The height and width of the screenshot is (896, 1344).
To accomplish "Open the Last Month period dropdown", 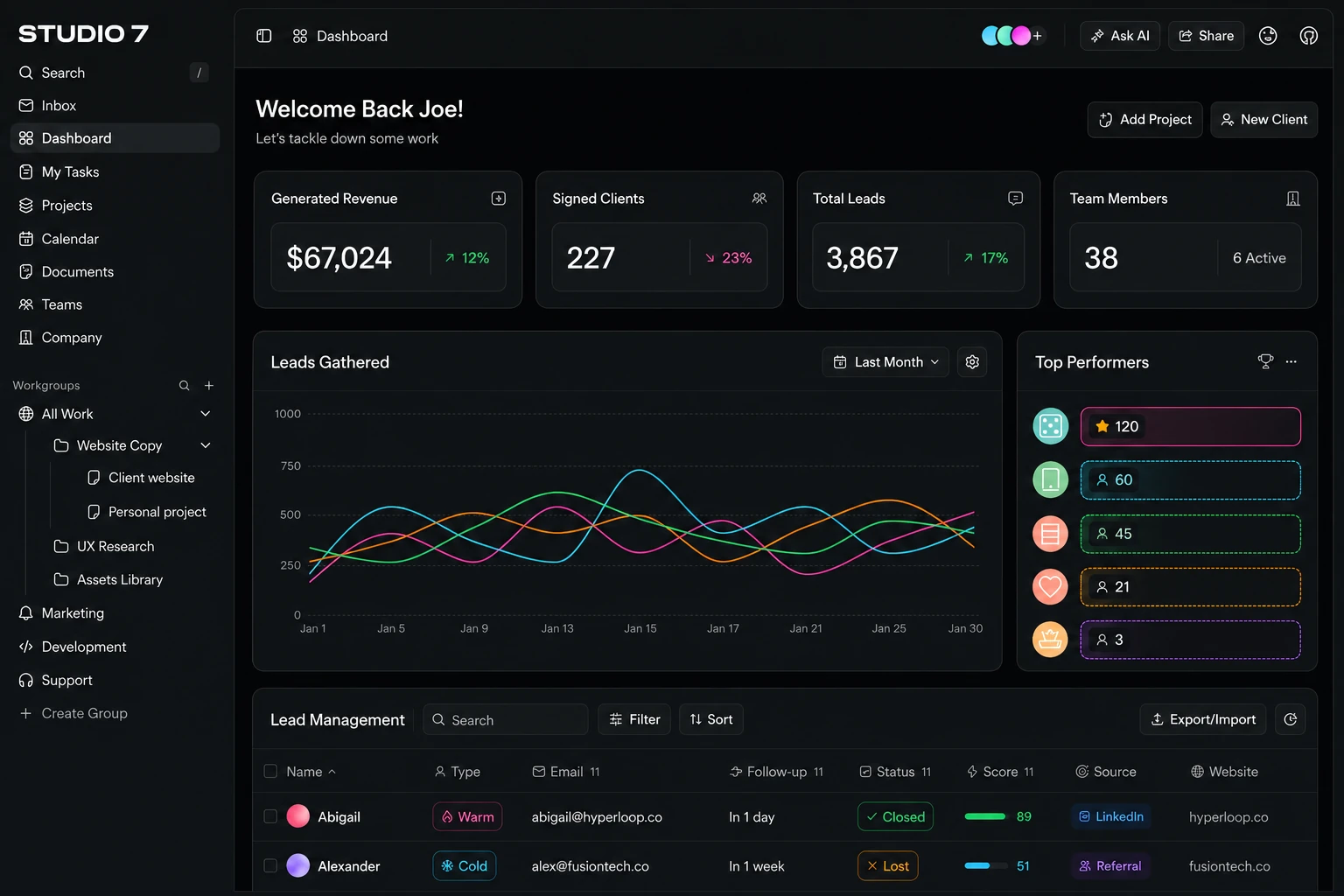I will 885,362.
